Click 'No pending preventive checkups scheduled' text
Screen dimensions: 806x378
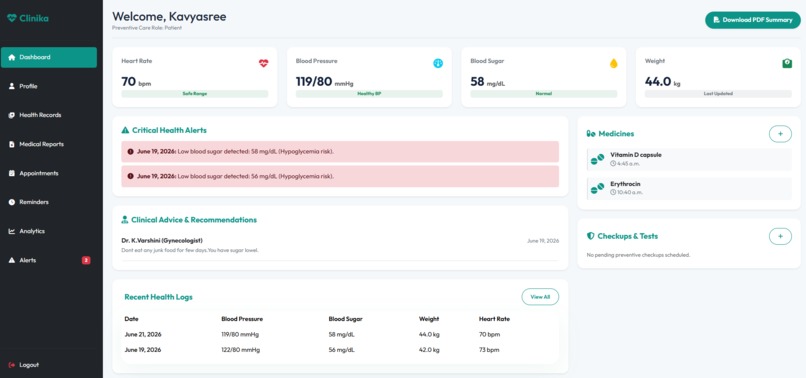click(638, 255)
